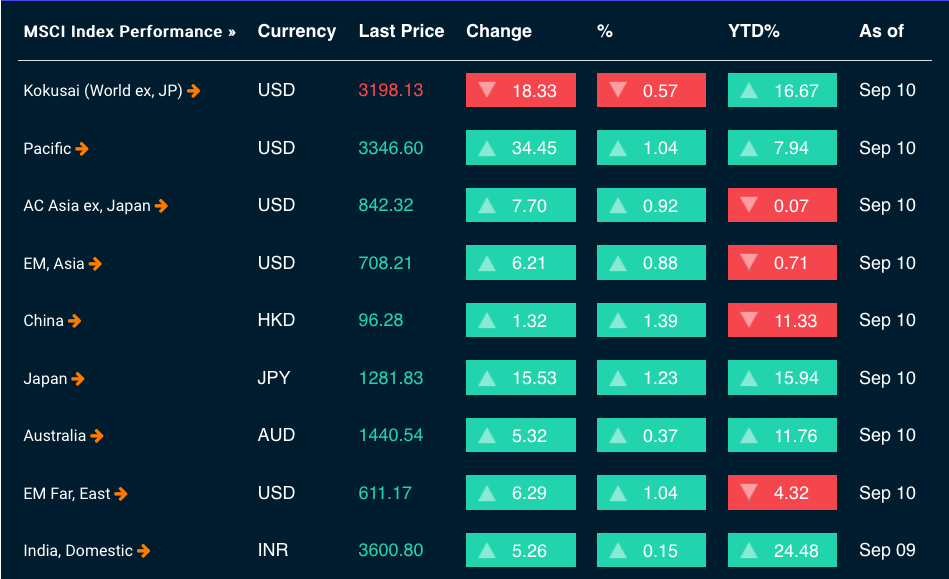Image resolution: width=949 pixels, height=579 pixels.
Task: Click the Last Price column header
Action: 401,31
